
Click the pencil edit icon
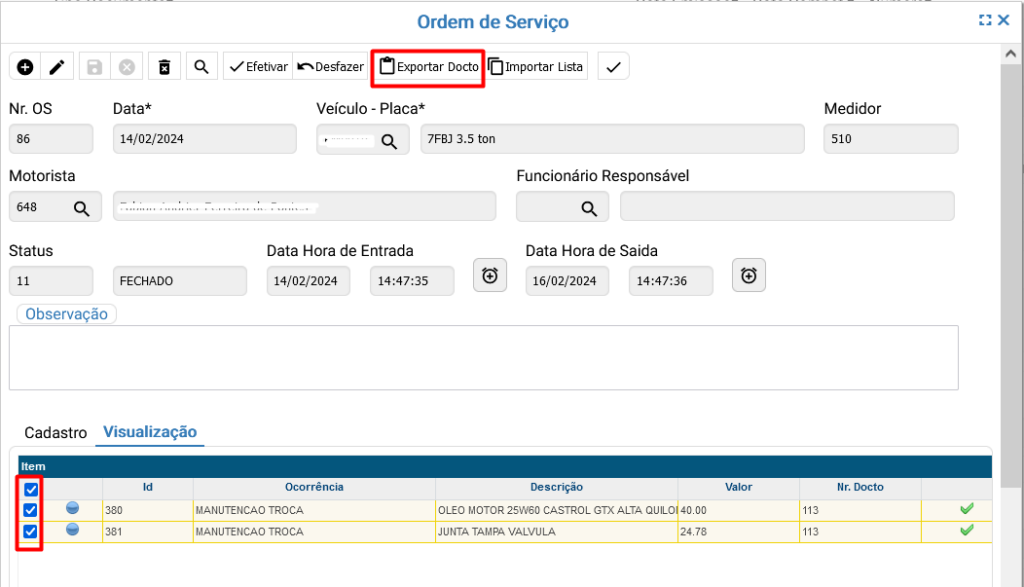pyautogui.click(x=57, y=67)
